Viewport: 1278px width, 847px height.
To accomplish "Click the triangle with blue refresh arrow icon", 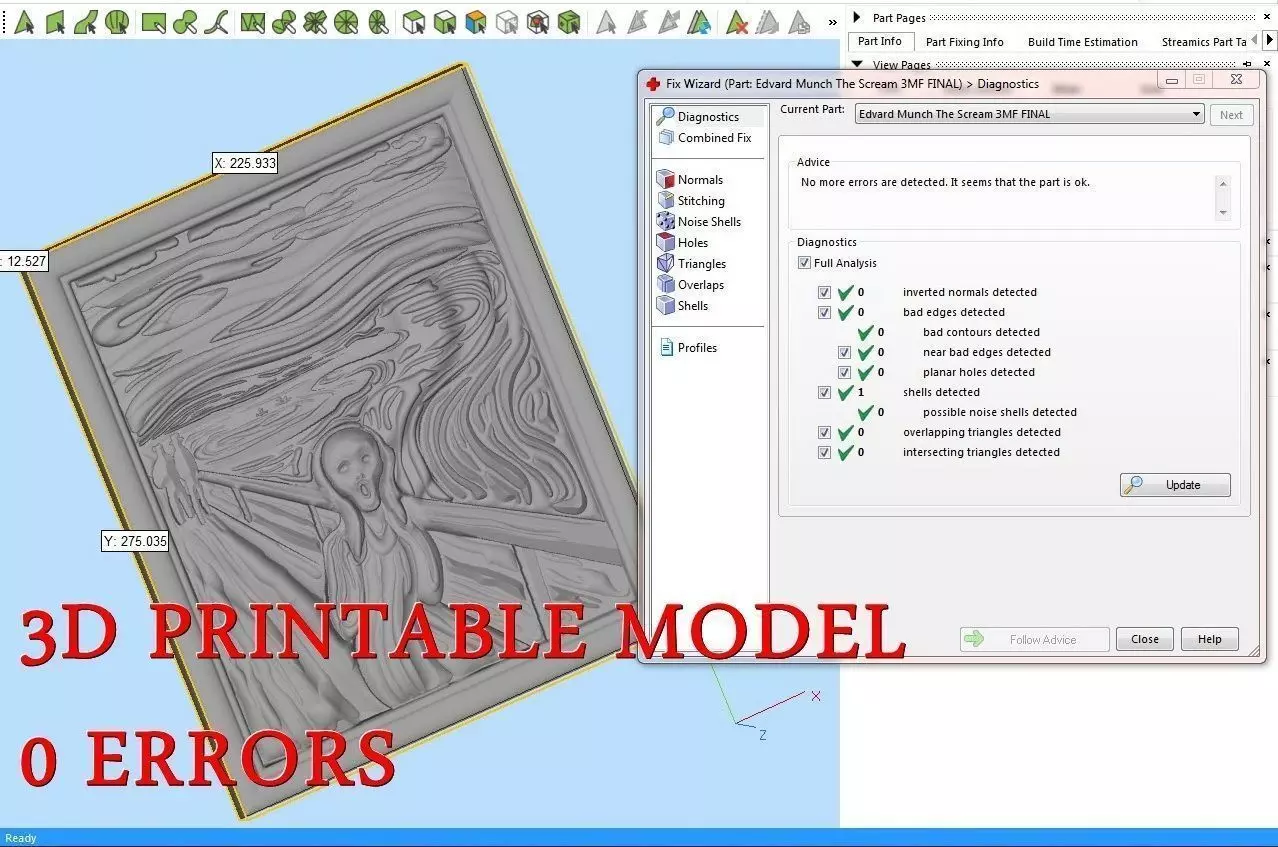I will (x=700, y=21).
